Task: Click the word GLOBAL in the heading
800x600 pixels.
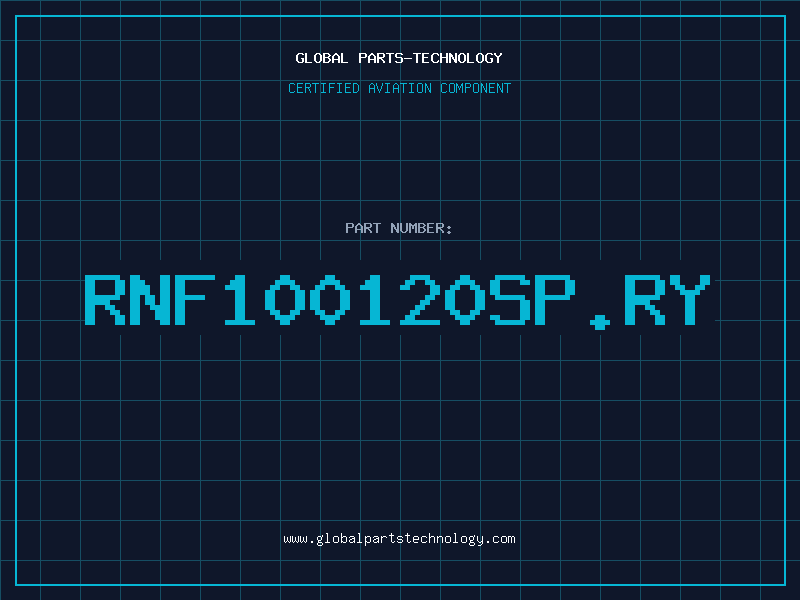Action: (x=321, y=58)
